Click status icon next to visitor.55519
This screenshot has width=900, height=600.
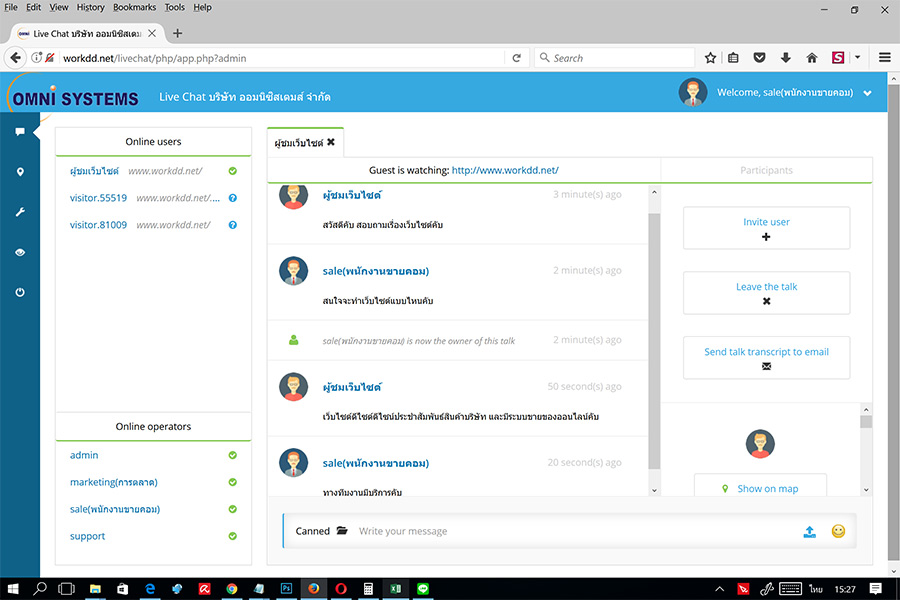232,198
